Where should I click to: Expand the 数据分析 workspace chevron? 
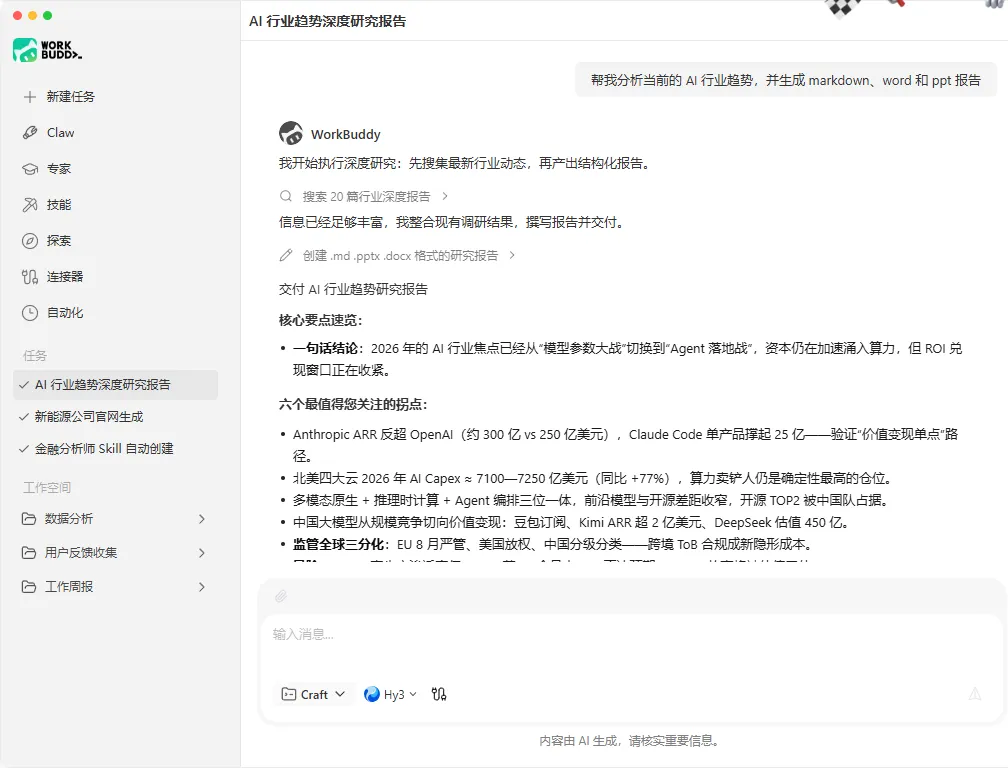coord(202,519)
